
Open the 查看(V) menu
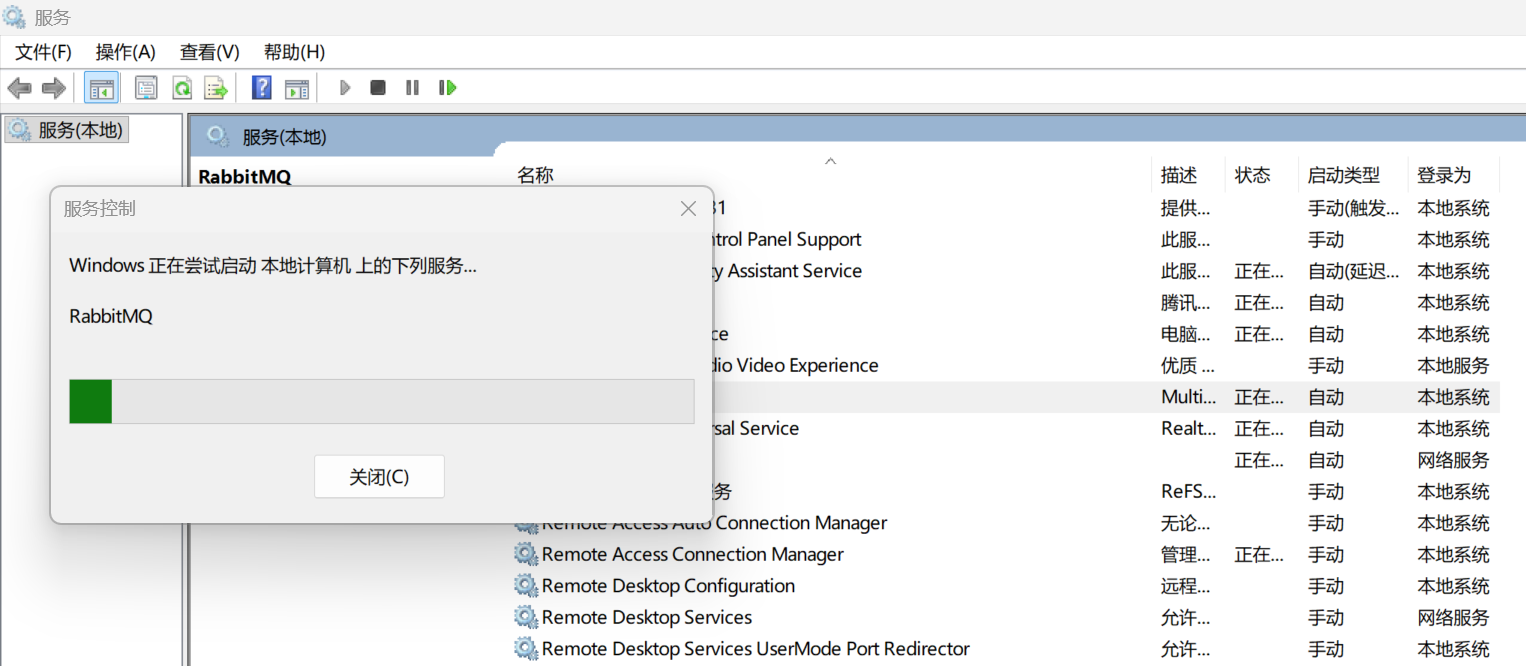pyautogui.click(x=210, y=52)
